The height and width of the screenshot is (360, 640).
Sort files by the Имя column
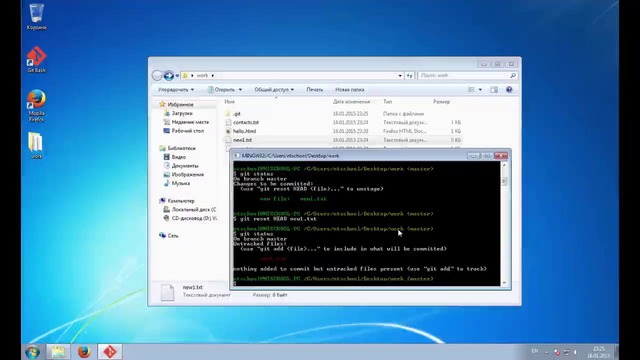click(x=229, y=102)
